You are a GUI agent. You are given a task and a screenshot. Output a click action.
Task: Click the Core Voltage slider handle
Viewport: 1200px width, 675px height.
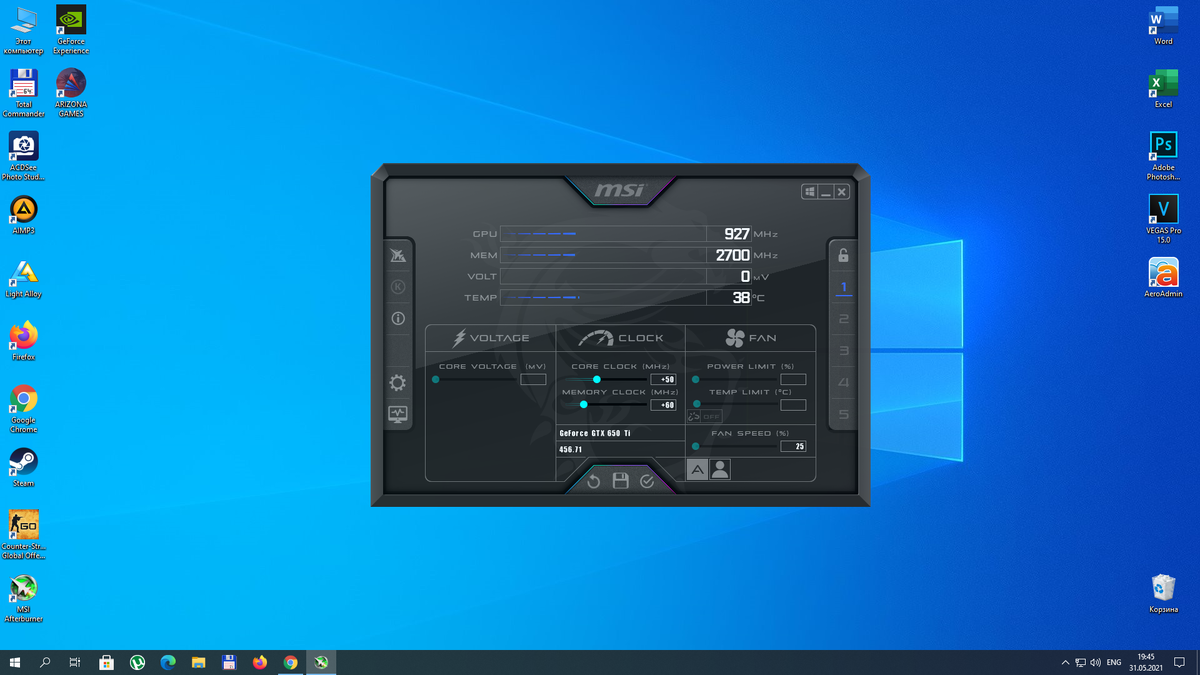pos(436,379)
